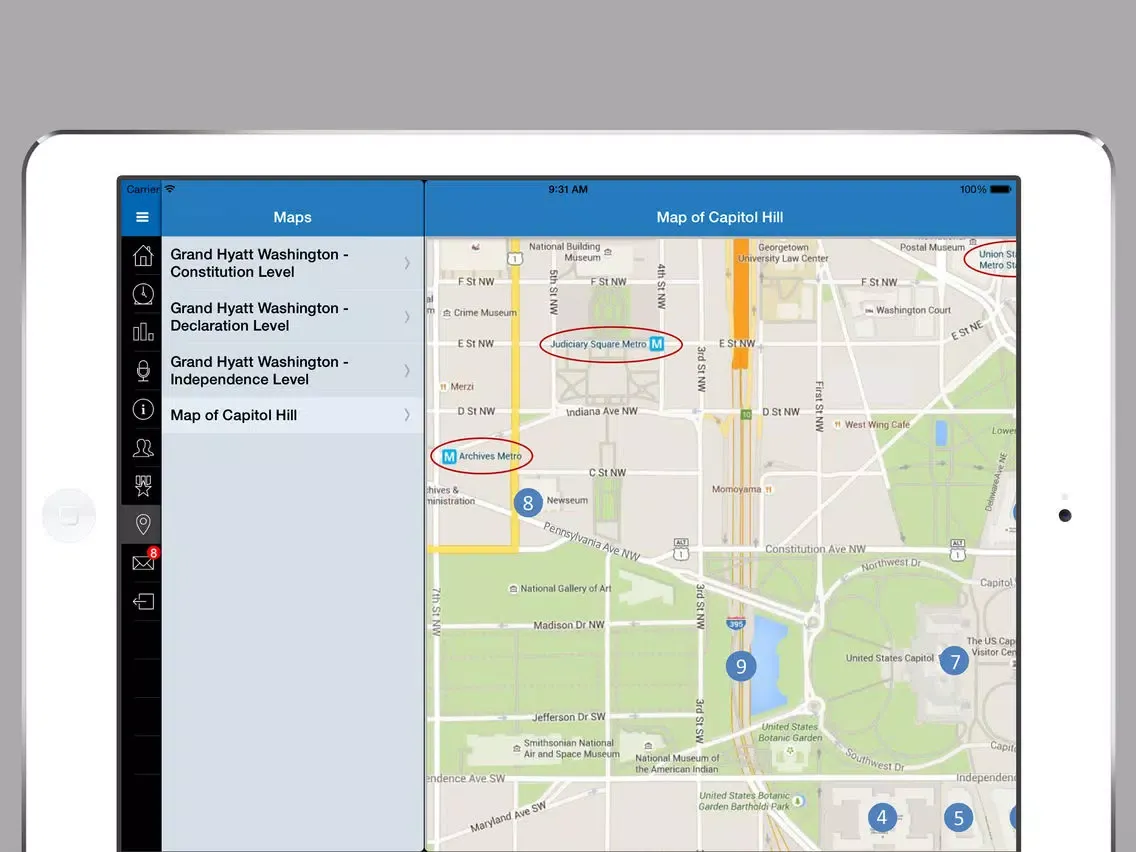This screenshot has width=1136, height=852.
Task: Tap map marker number 8 near Newseum
Action: pyautogui.click(x=528, y=503)
